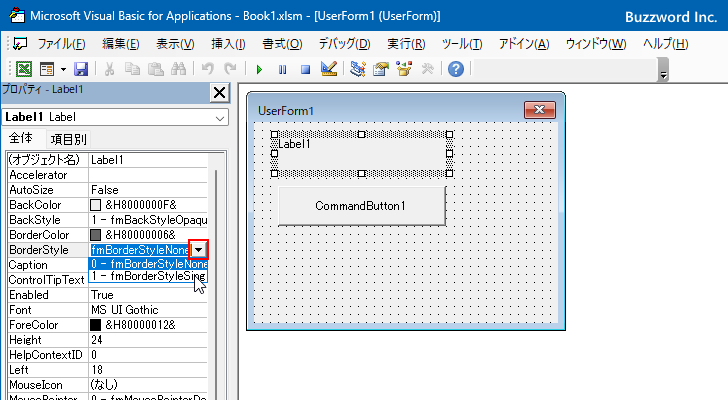Open the 編集(E) menu
Screen dimensions: 728x400
[x=121, y=44]
